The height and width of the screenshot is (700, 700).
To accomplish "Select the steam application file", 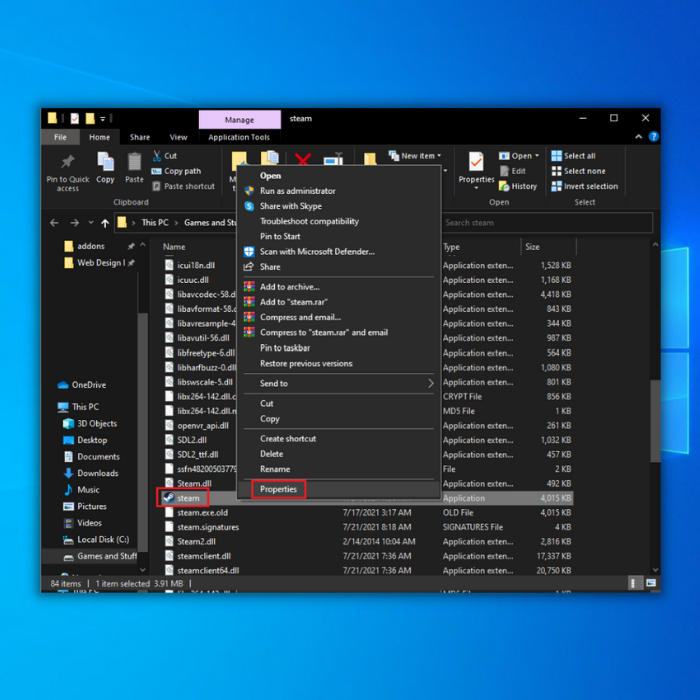I will (188, 498).
